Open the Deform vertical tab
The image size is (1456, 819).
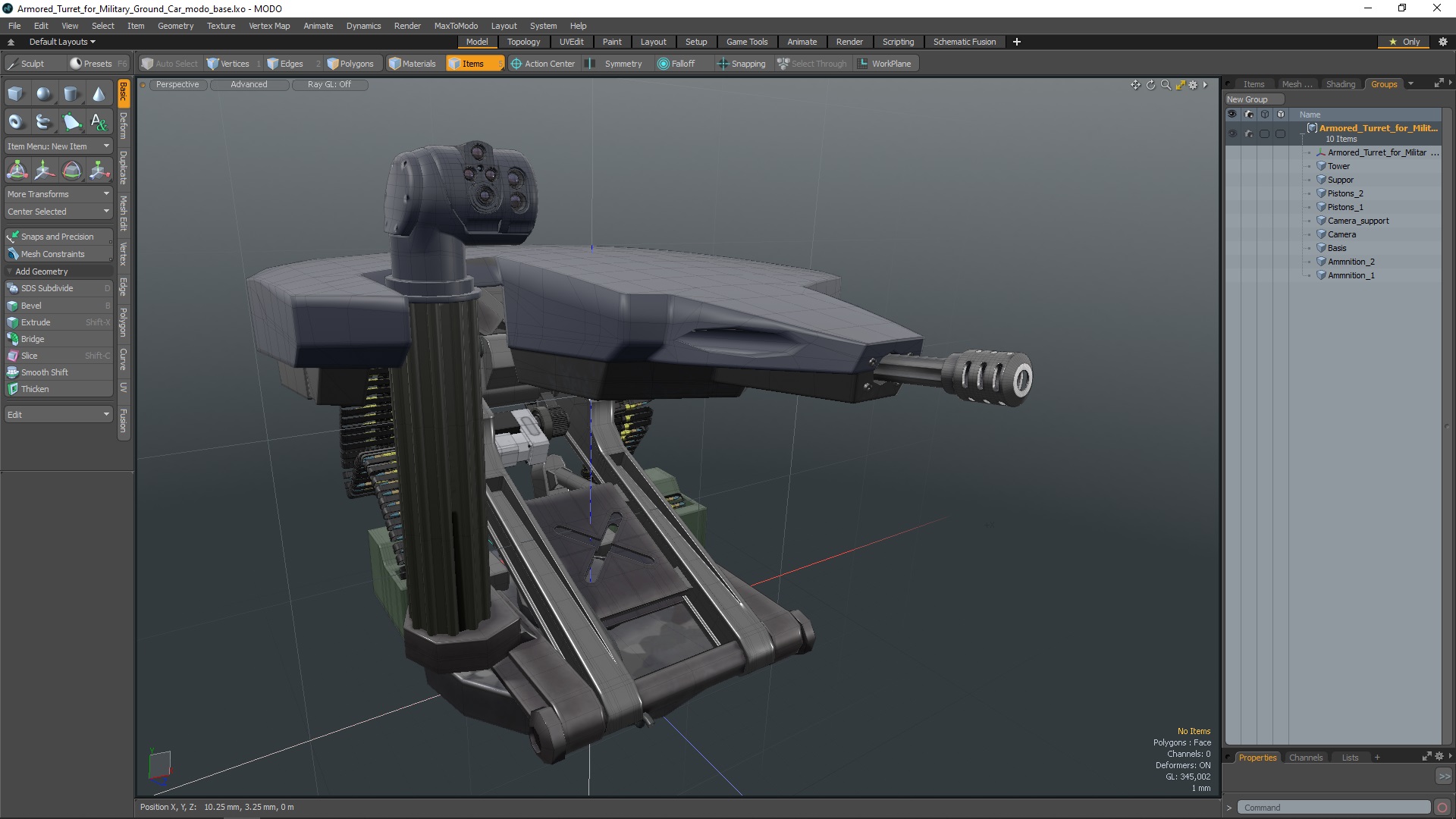(124, 126)
